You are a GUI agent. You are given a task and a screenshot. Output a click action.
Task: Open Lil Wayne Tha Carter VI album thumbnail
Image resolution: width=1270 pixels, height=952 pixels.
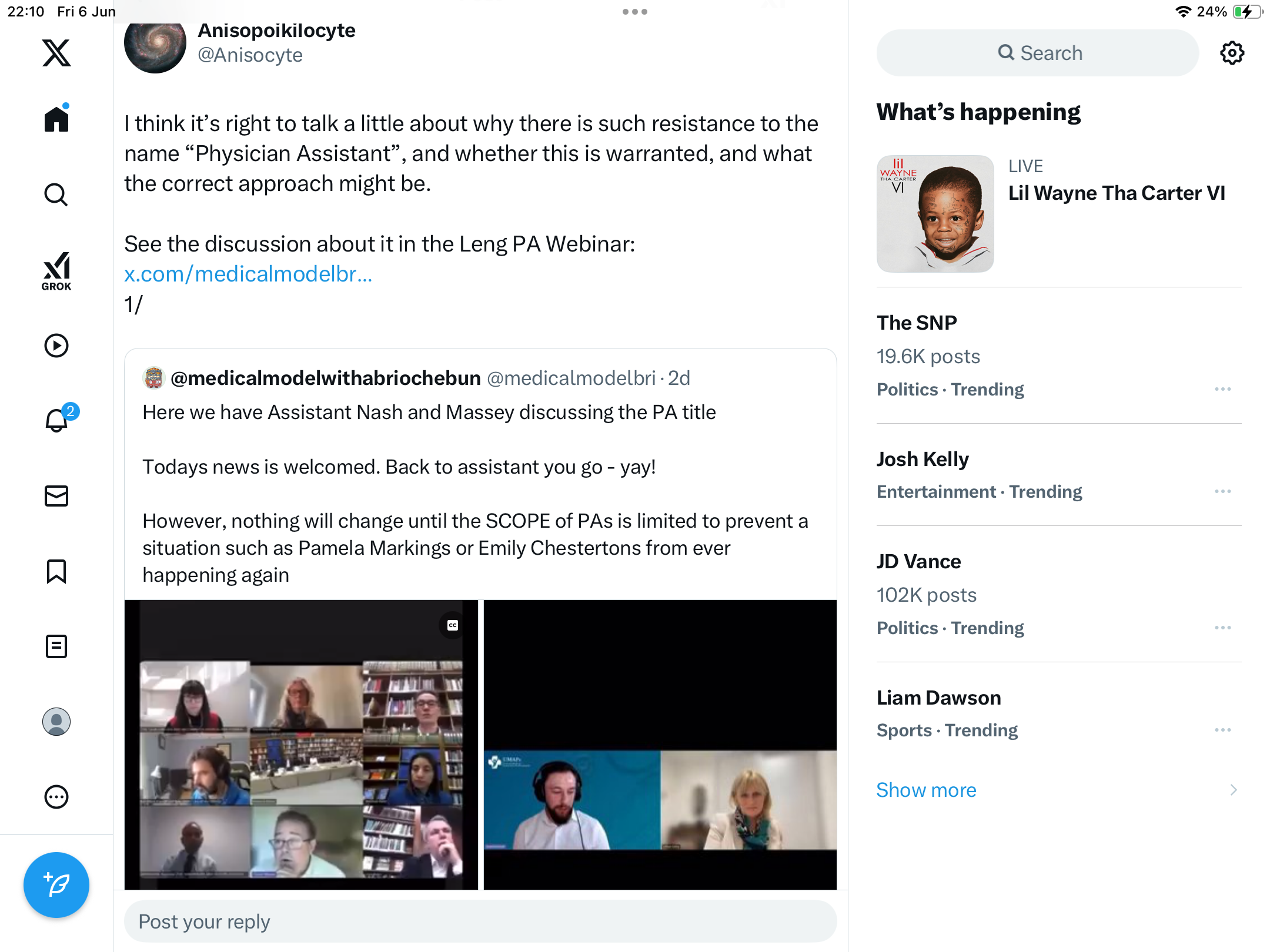[935, 214]
